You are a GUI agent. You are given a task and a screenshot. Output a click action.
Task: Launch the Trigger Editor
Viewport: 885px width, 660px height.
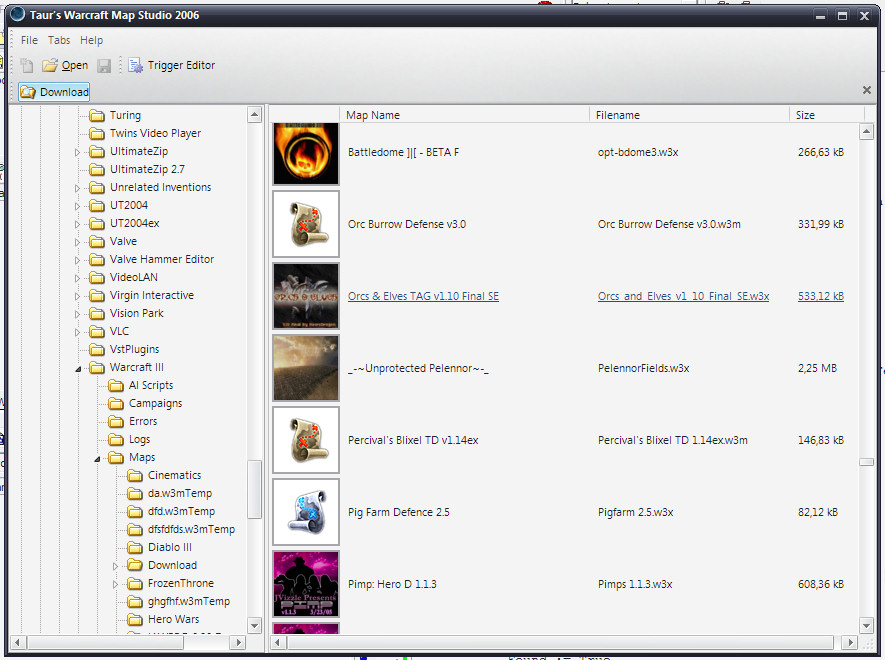click(x=172, y=65)
